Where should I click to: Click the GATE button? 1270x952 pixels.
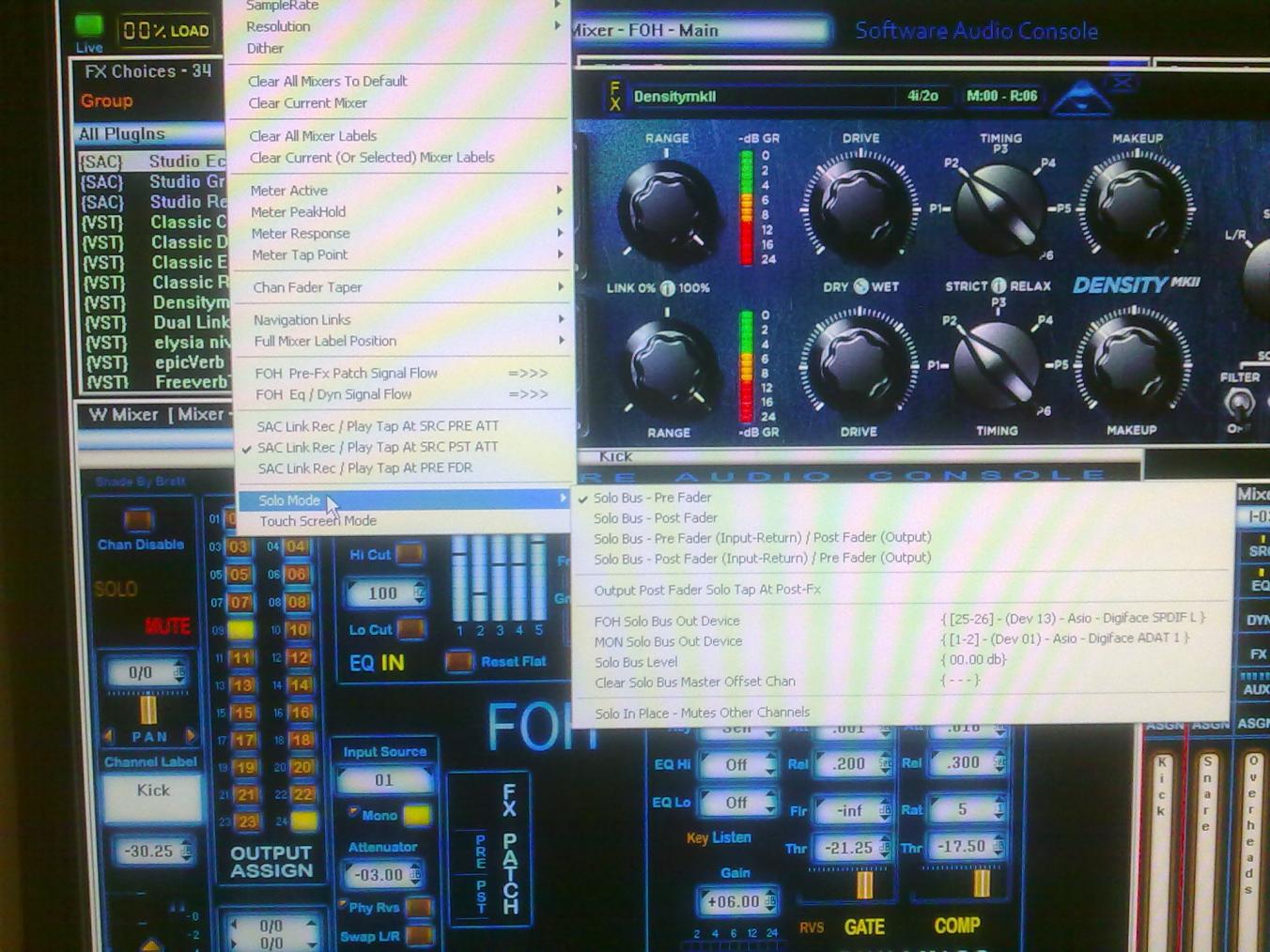pyautogui.click(x=864, y=927)
